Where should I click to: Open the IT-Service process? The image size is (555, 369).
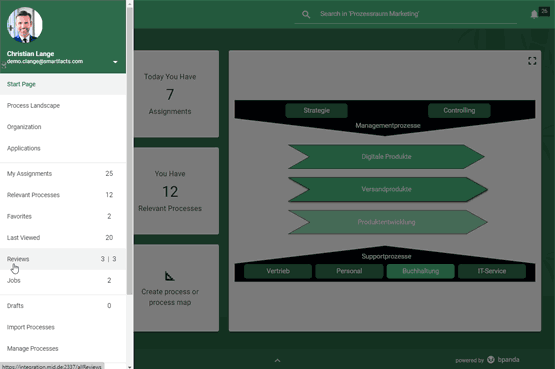492,271
